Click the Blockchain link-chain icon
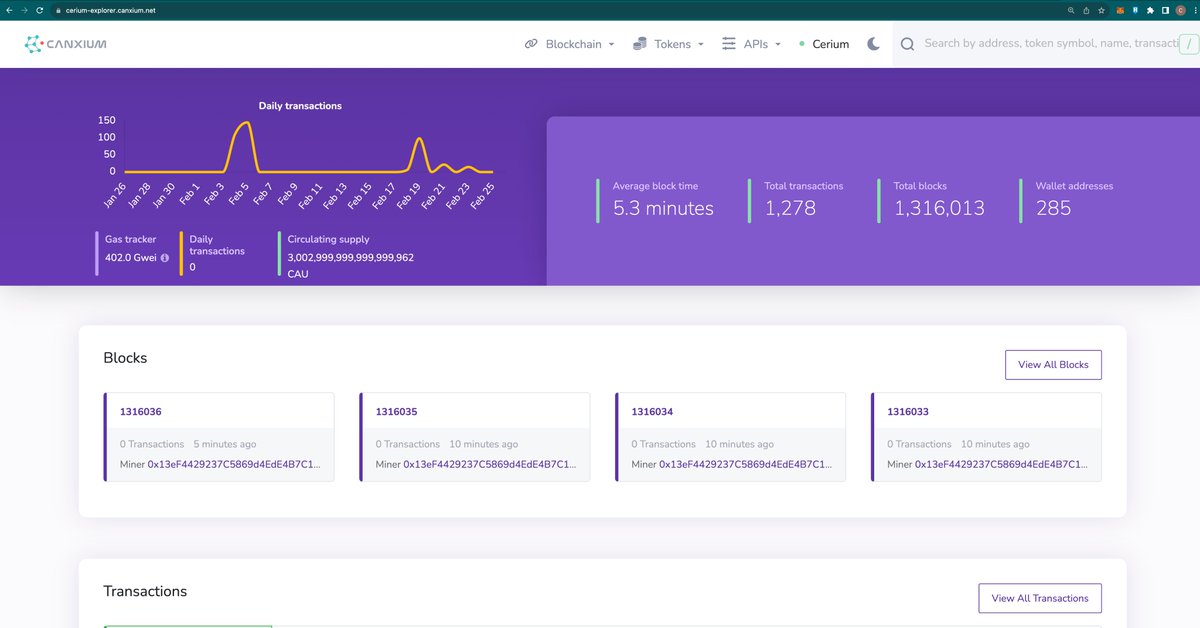The image size is (1200, 628). coord(531,44)
